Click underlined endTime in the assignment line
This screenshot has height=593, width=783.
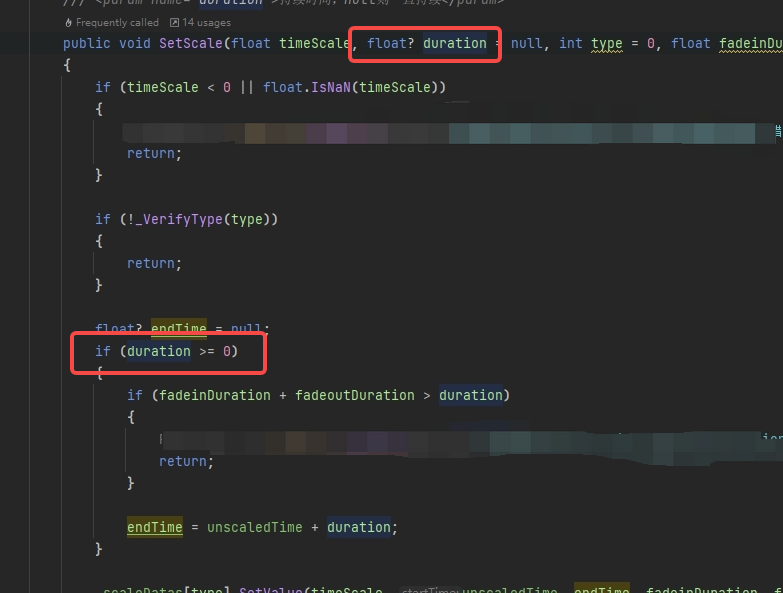[x=155, y=528]
